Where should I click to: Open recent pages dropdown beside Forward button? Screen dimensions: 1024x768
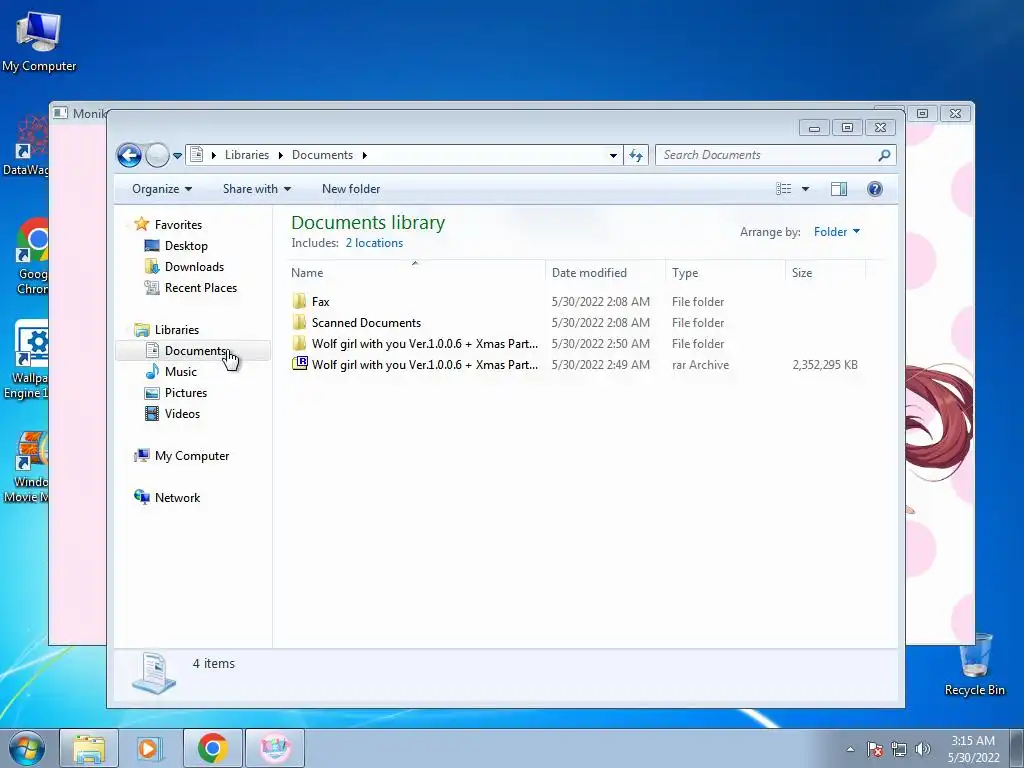click(x=177, y=155)
